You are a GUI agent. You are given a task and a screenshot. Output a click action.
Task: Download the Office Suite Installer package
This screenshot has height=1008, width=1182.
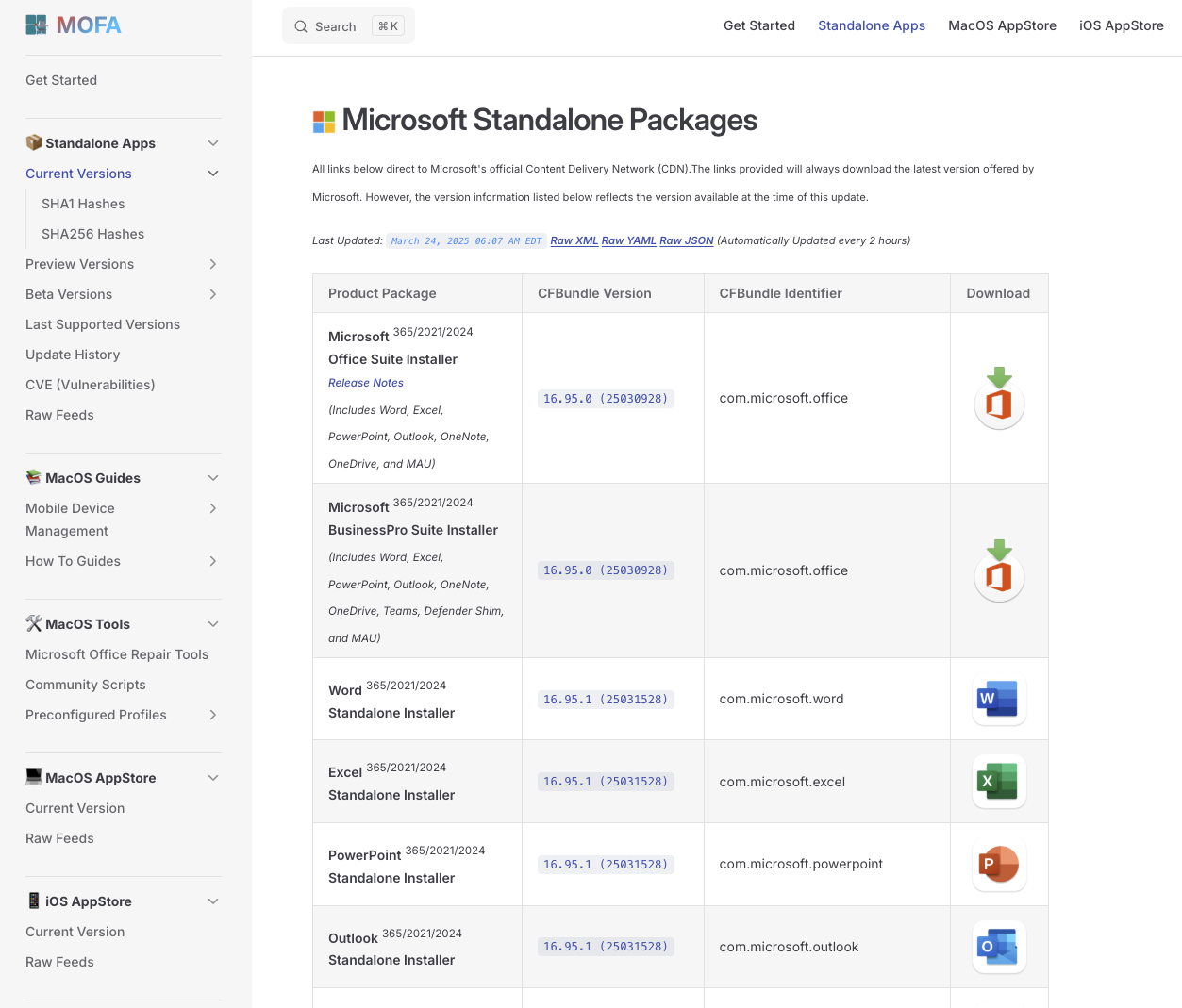(999, 399)
